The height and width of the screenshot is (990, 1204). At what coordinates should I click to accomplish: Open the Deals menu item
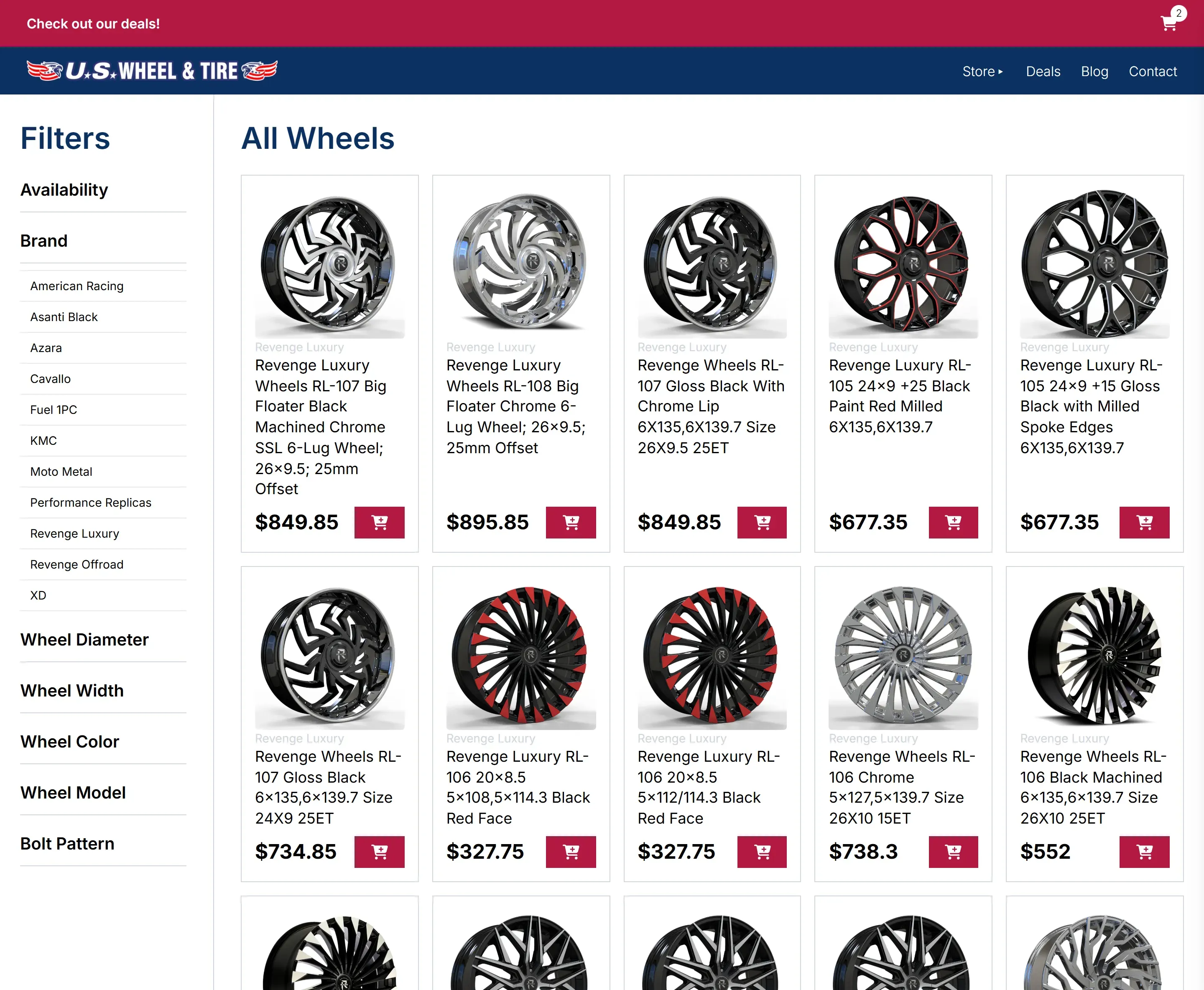(1043, 71)
